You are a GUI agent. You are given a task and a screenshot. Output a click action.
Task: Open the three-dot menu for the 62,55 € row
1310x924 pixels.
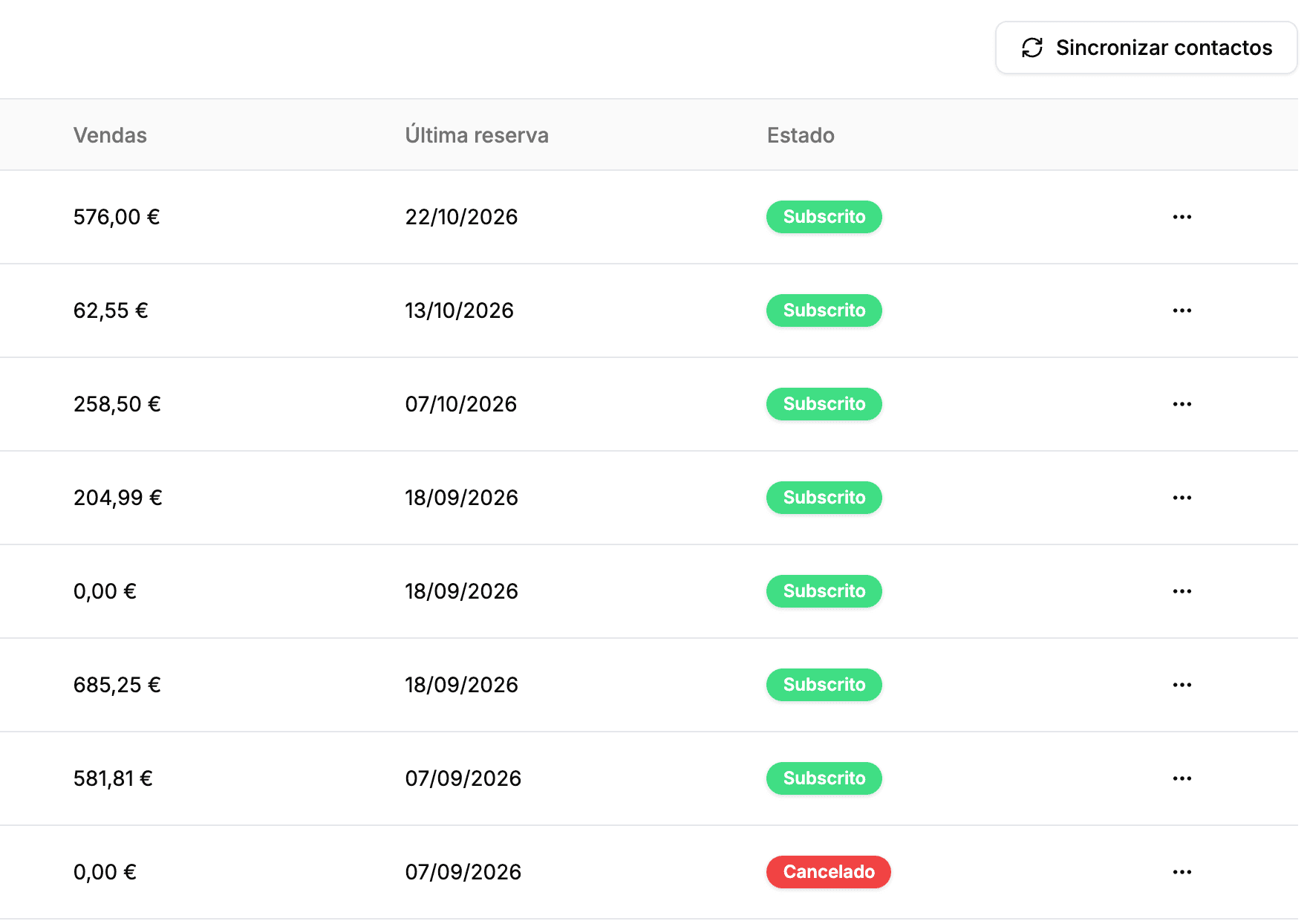pyautogui.click(x=1182, y=310)
